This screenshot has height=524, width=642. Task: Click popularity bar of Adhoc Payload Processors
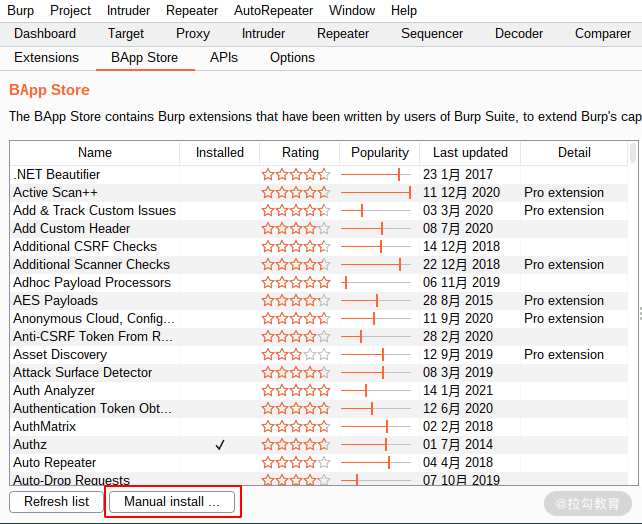(375, 282)
